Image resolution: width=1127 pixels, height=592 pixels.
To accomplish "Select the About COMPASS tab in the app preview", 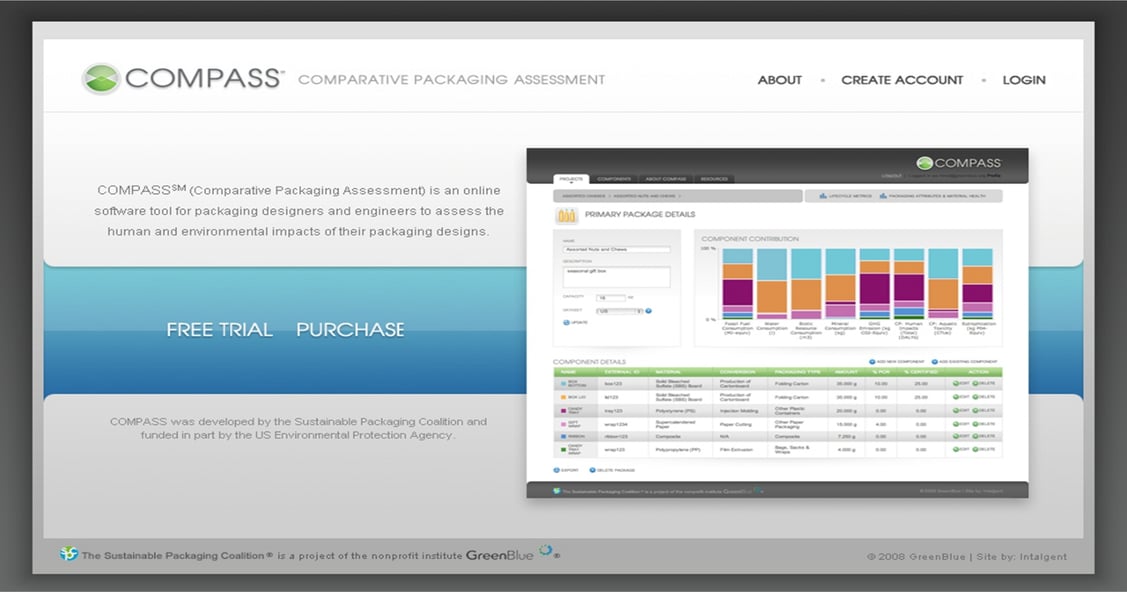I will (x=666, y=179).
